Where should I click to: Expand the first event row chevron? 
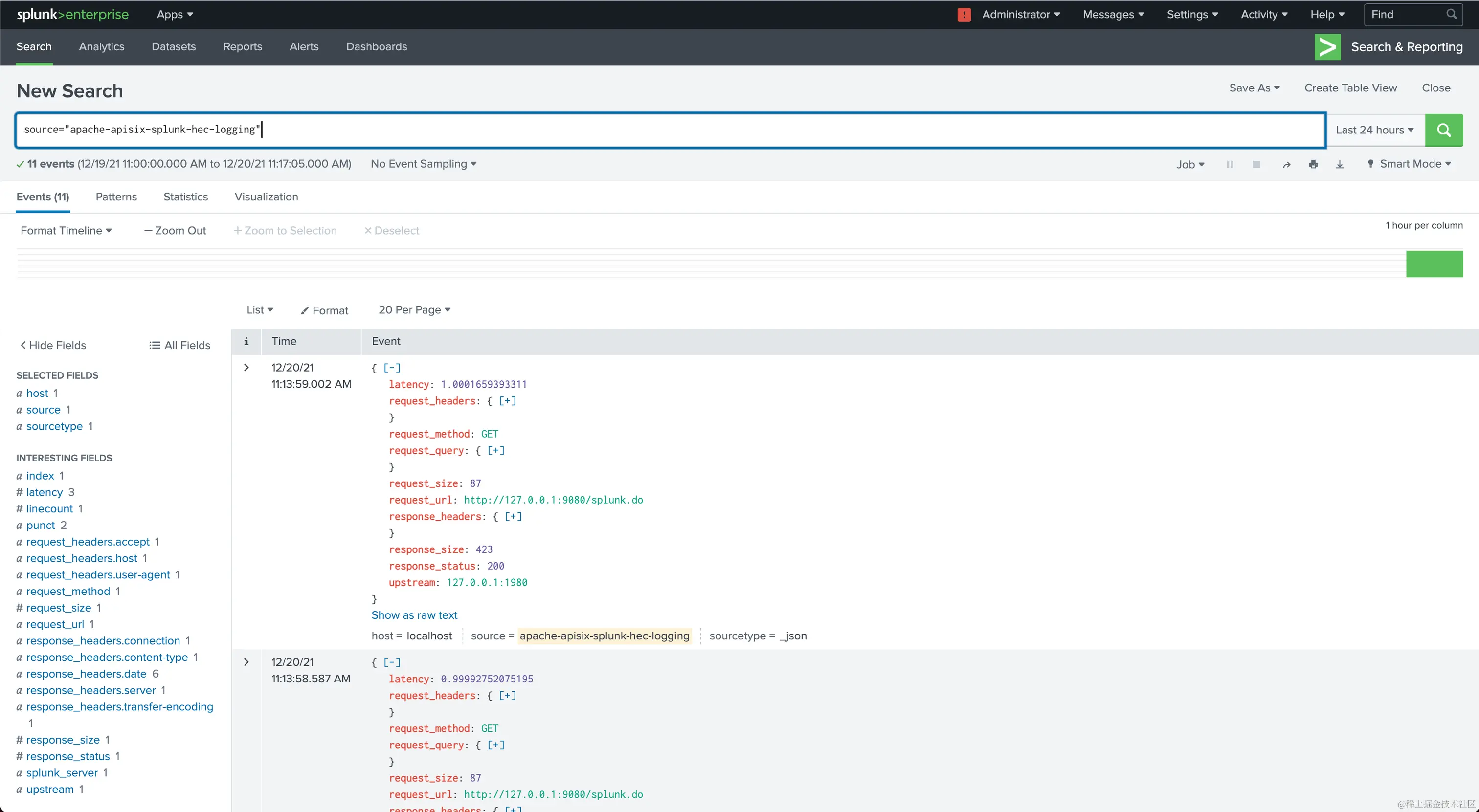(x=246, y=368)
